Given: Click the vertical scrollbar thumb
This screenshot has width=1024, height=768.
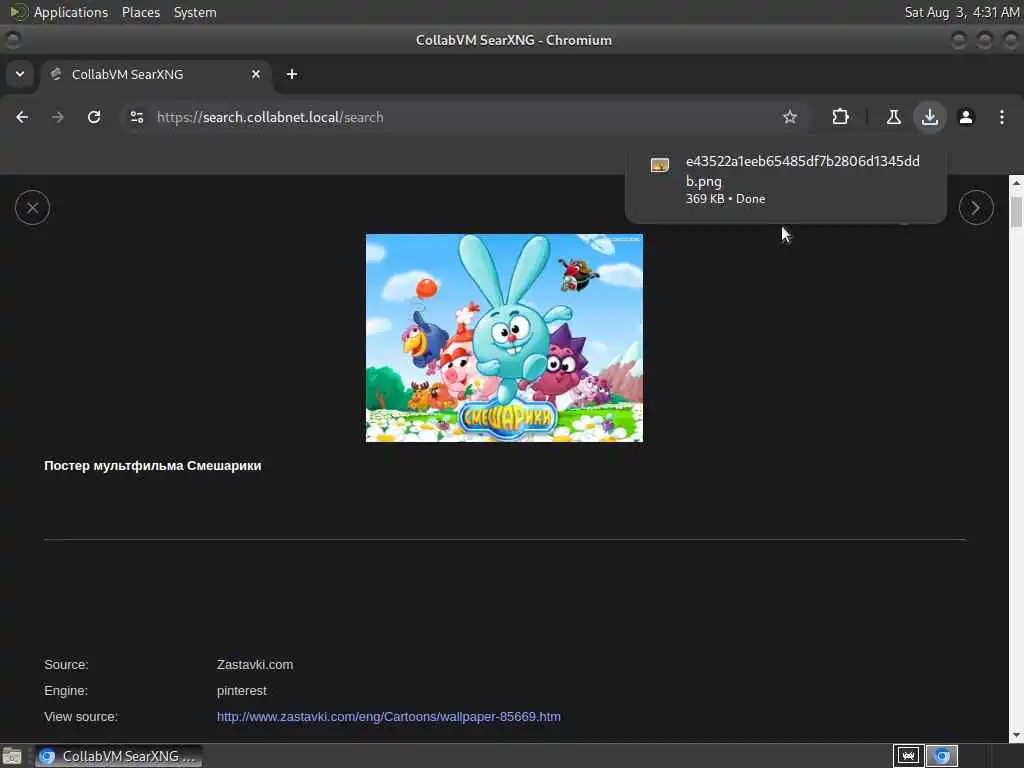Looking at the screenshot, I should click(1016, 212).
